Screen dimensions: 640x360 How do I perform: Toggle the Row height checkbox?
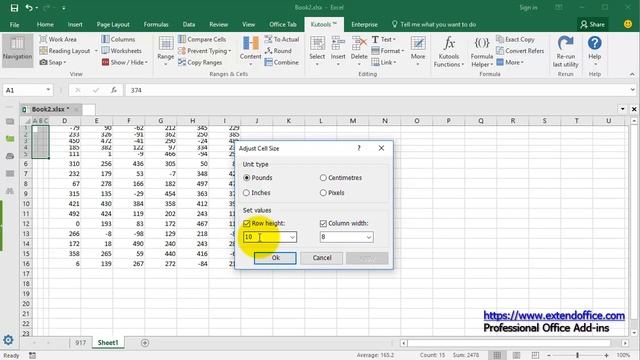pyautogui.click(x=247, y=223)
